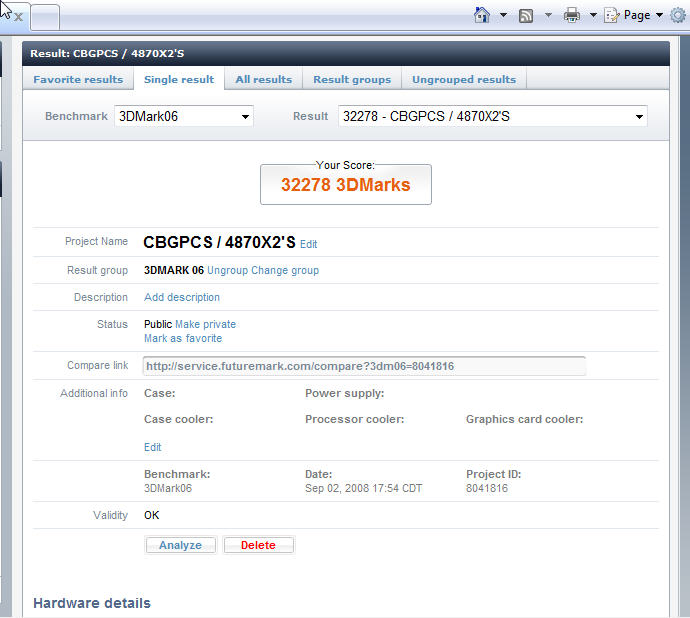Click the browser Home icon
The image size is (690, 618).
point(482,15)
